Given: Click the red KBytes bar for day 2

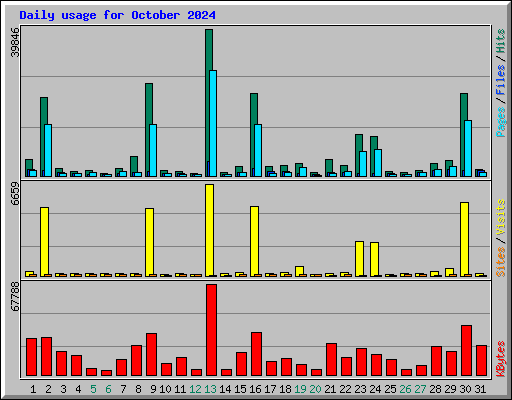Looking at the screenshot, I should [46, 357].
